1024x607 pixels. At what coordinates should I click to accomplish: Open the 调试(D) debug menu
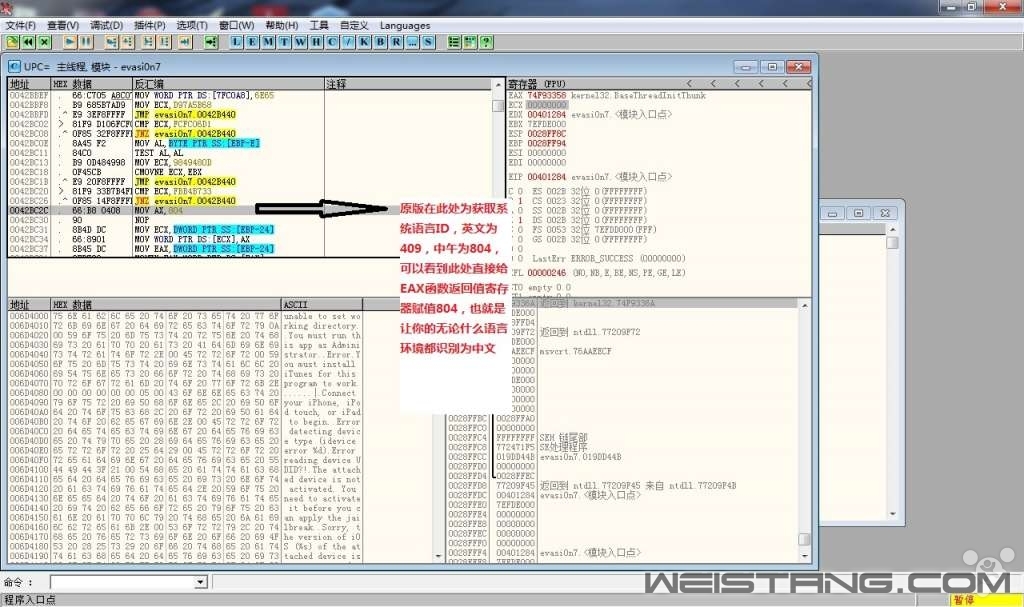tap(107, 25)
